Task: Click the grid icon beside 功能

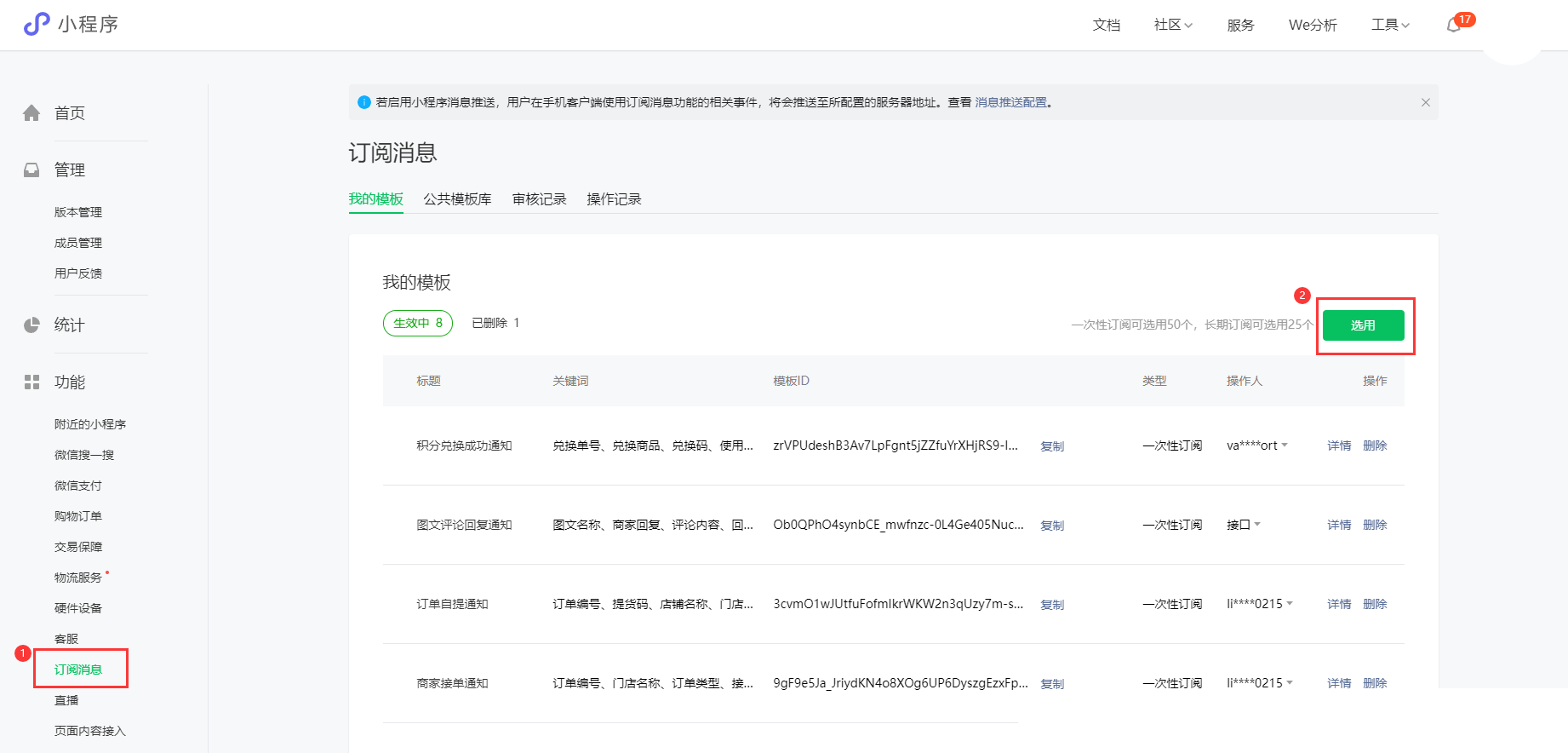Action: (31, 382)
